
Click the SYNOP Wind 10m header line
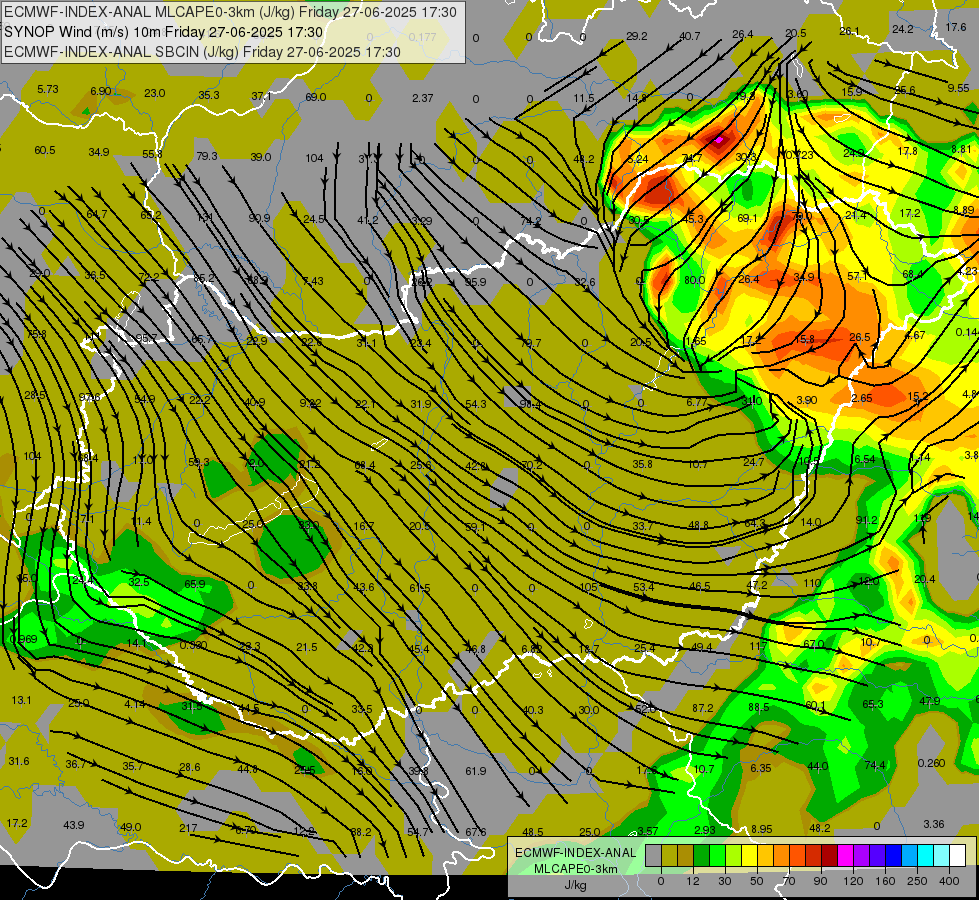click(x=164, y=32)
